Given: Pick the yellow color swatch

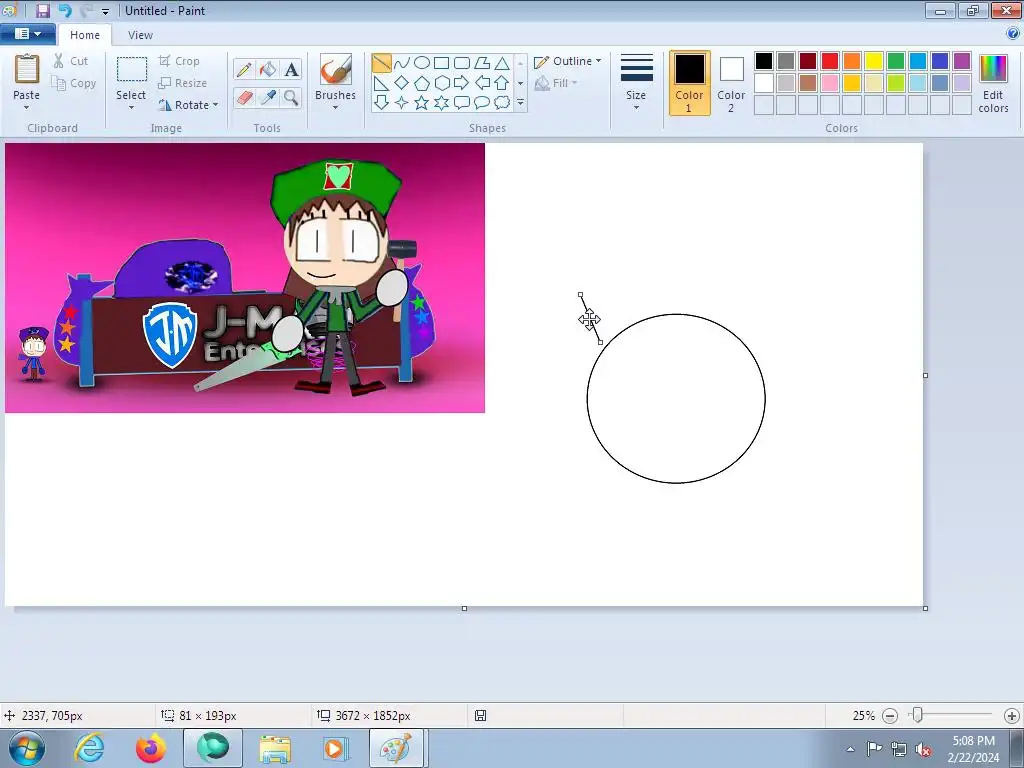Looking at the screenshot, I should pos(874,61).
